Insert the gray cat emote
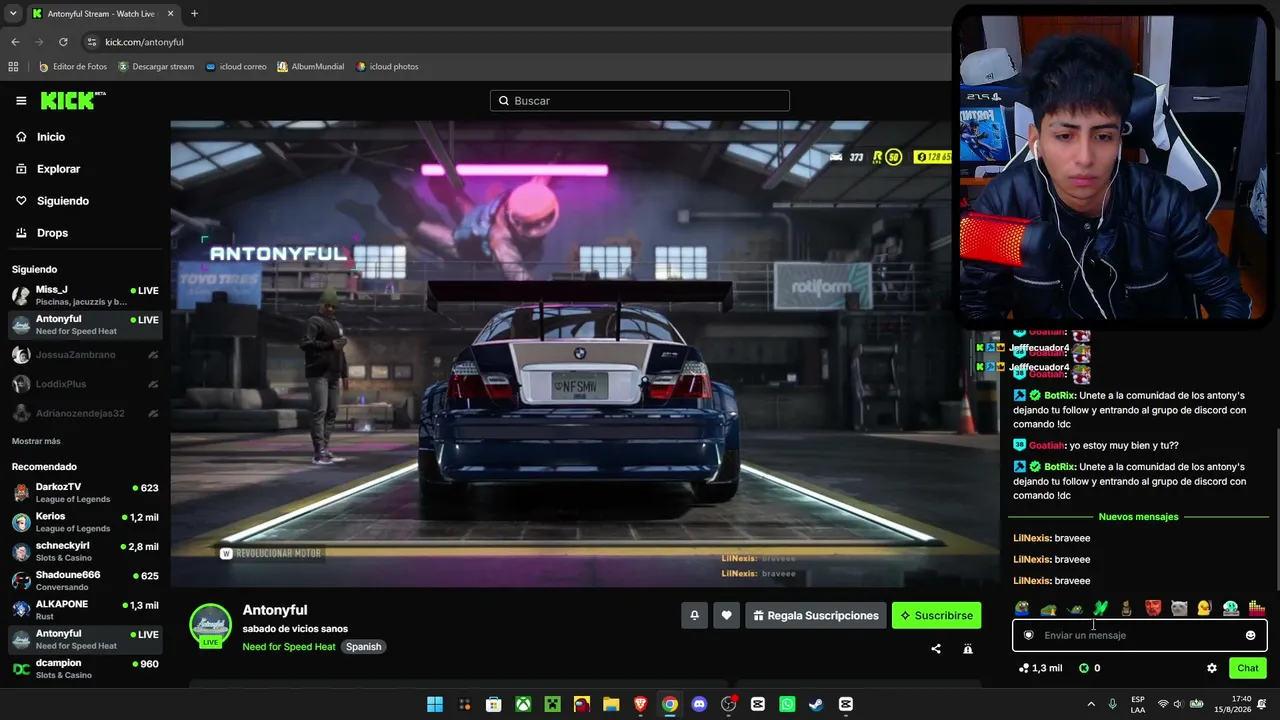1280x720 pixels. (x=1179, y=607)
